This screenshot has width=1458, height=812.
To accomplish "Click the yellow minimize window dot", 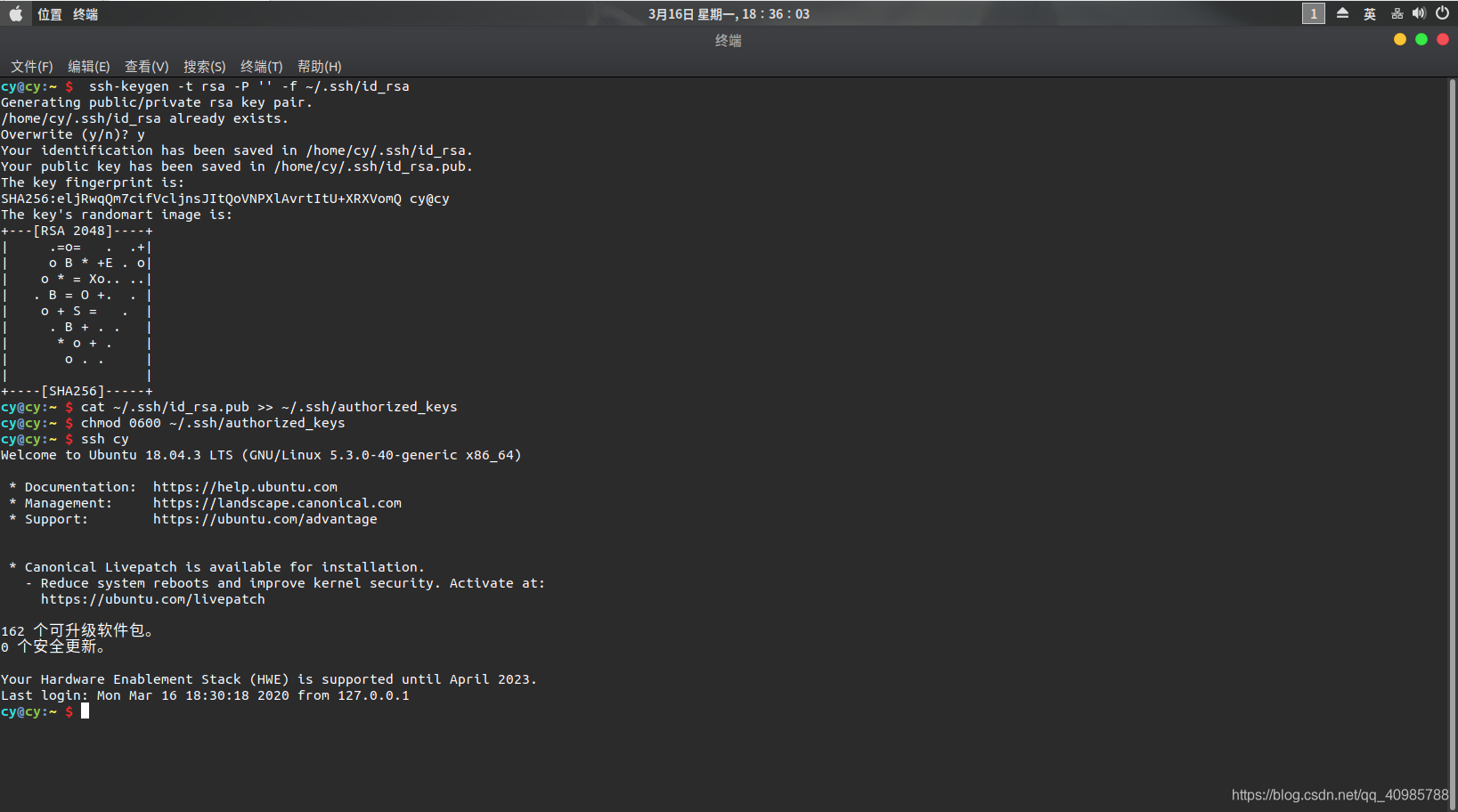I will (x=1400, y=39).
